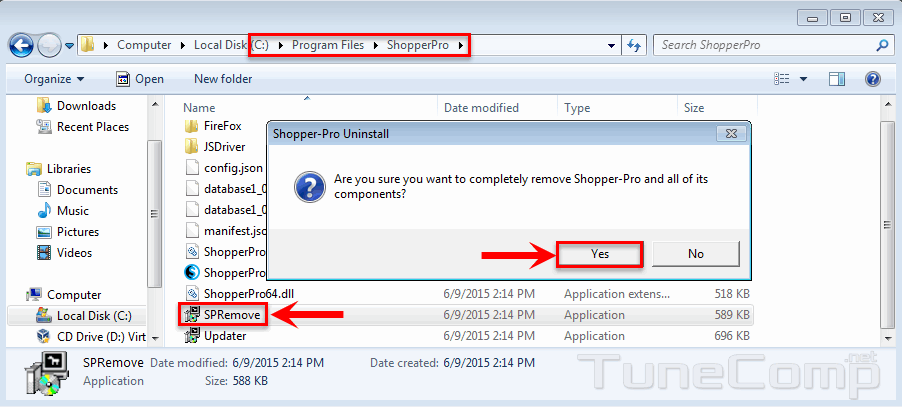Screen dimensions: 902x407
Task: Select CD Drive (D:) in navigation pane
Action: point(101,336)
